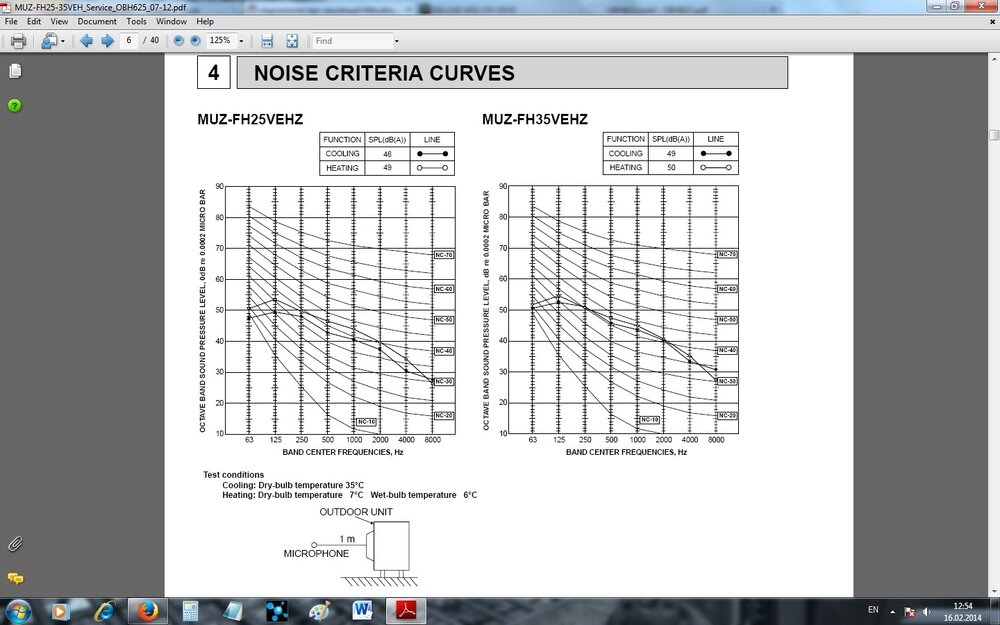Open the File menu
1000x625 pixels.
[x=11, y=21]
